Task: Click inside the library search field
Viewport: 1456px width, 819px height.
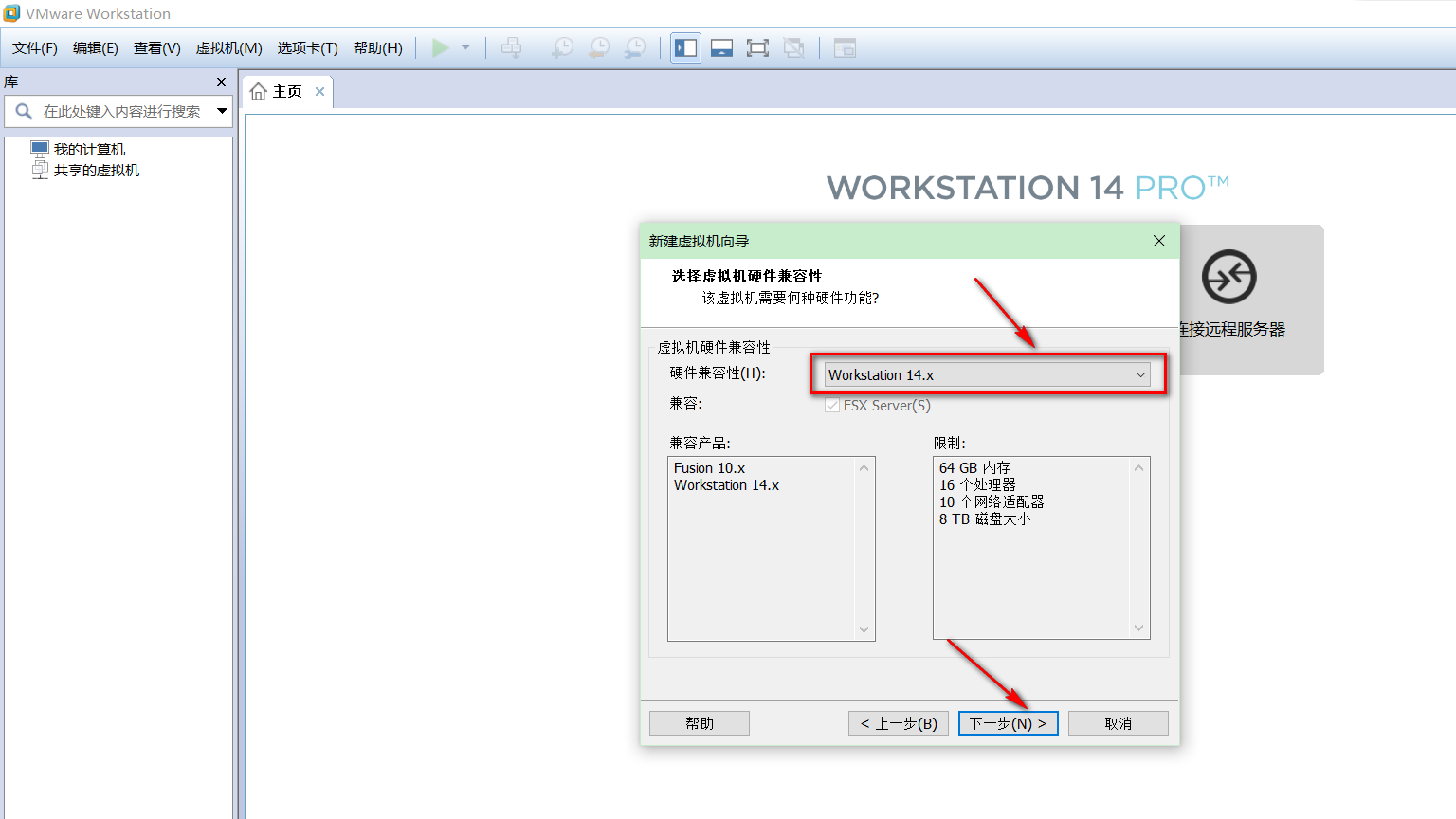Action: [x=123, y=111]
